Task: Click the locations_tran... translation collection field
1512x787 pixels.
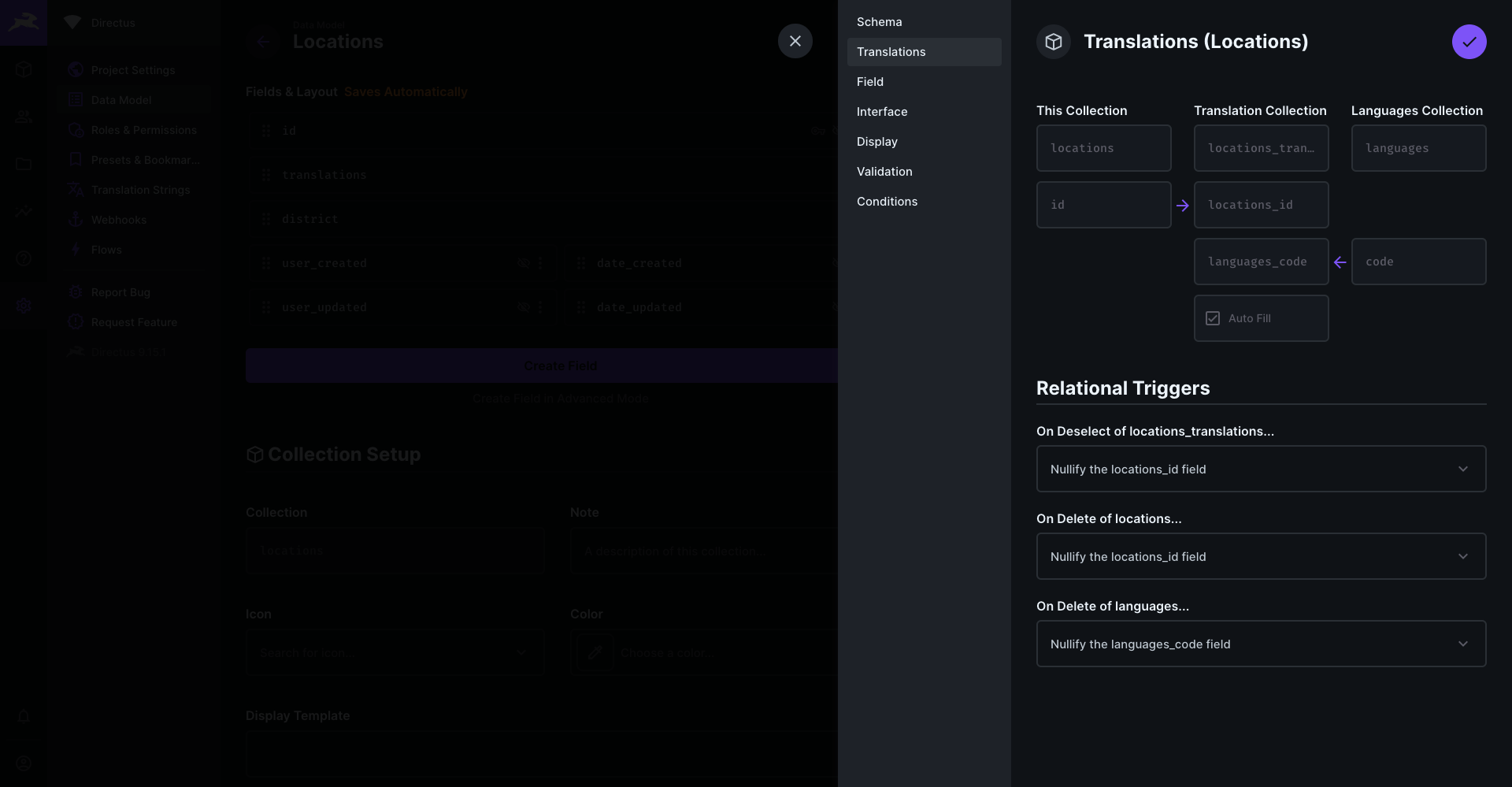Action: coord(1262,148)
